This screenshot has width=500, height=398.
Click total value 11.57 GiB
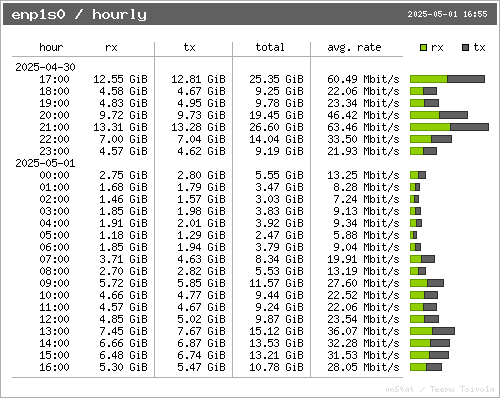tap(276, 283)
